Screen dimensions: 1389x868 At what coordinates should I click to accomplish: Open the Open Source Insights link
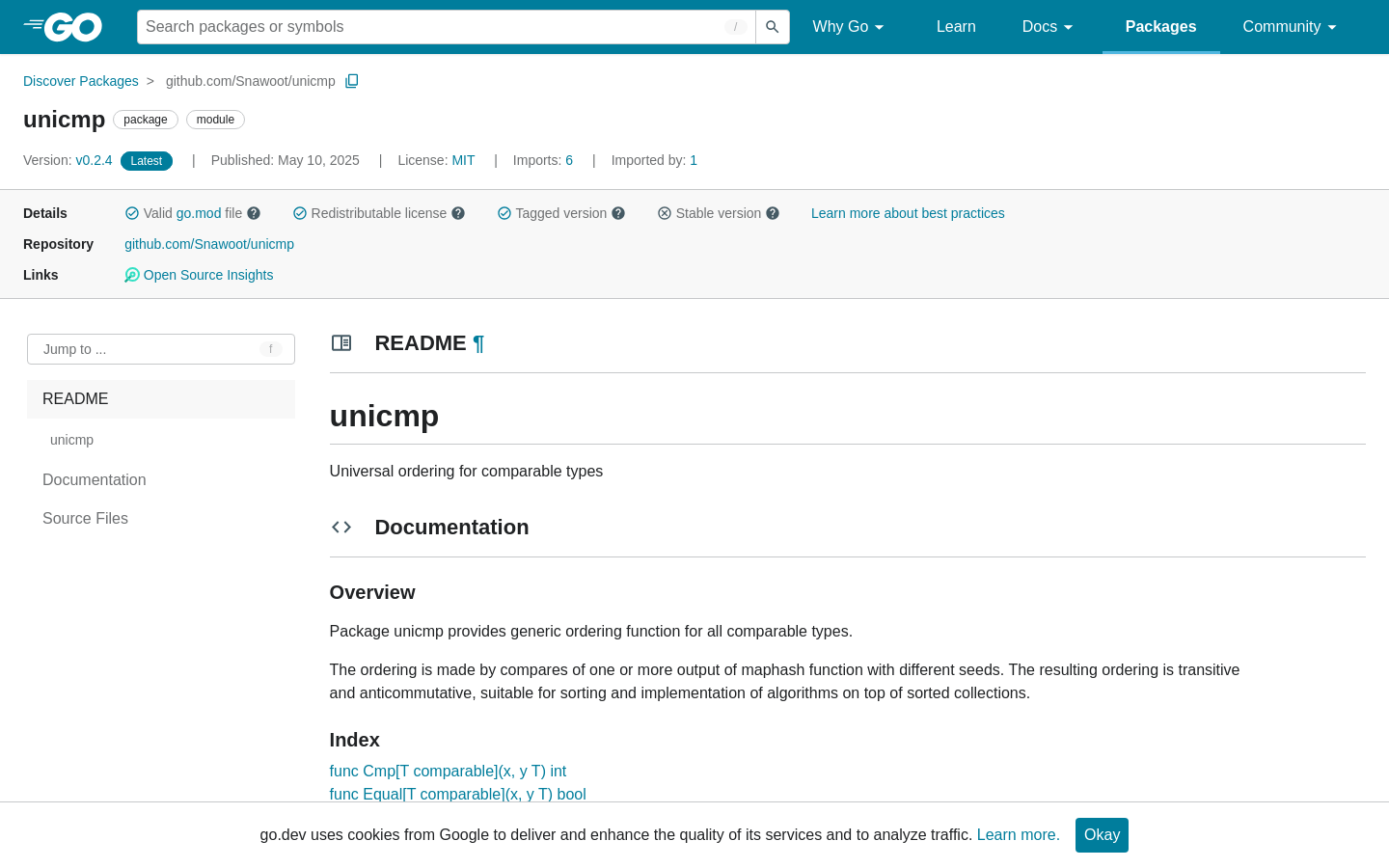pyautogui.click(x=208, y=275)
